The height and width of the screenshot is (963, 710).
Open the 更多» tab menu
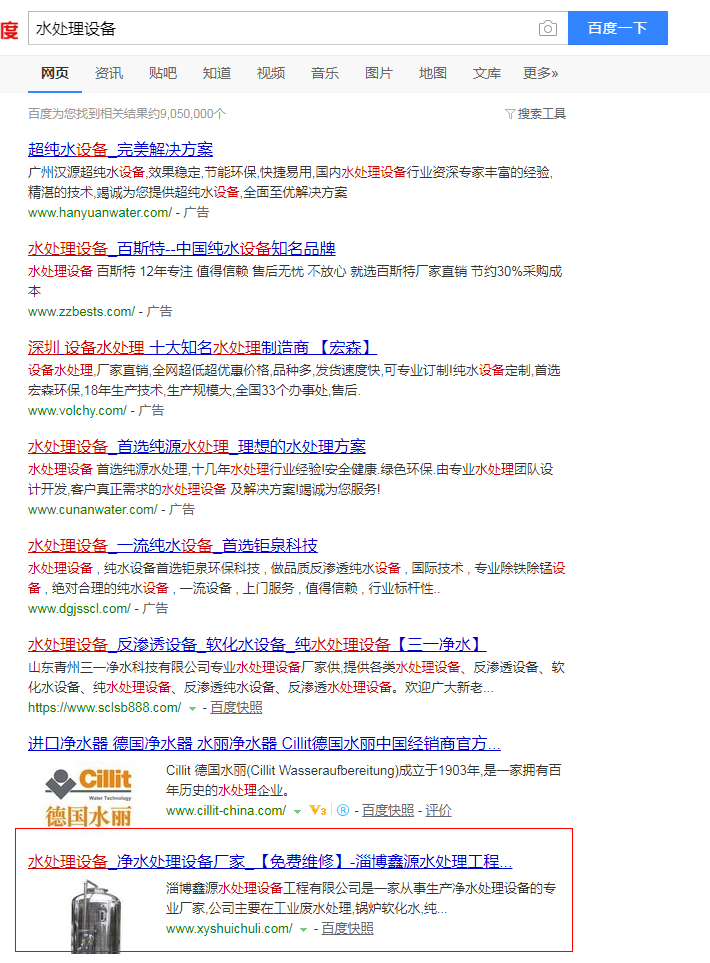tap(540, 73)
